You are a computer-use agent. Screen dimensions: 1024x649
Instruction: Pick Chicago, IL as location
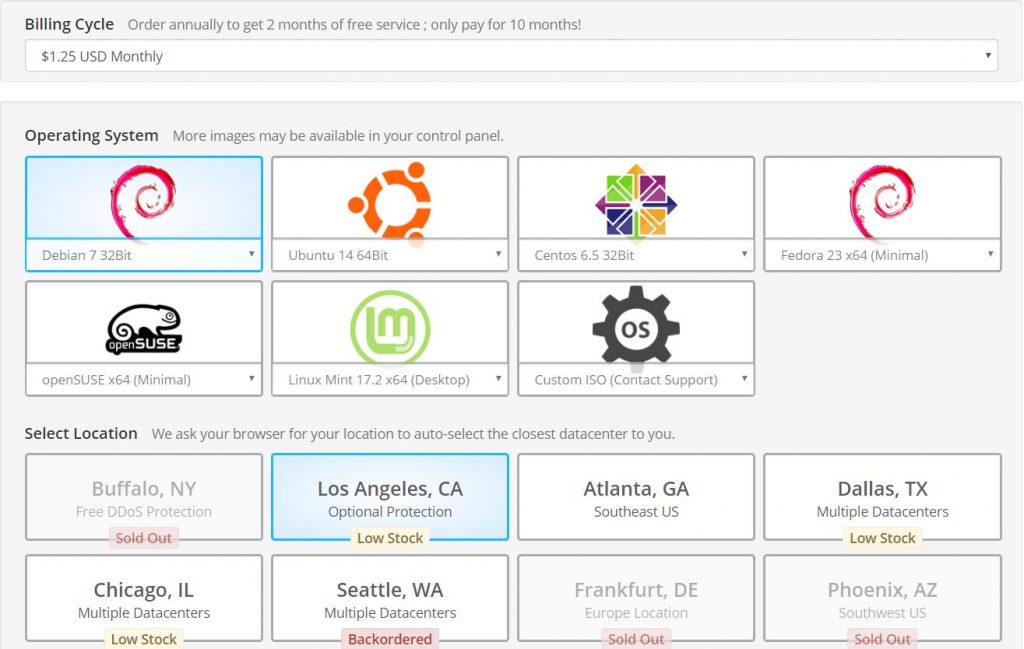(x=144, y=599)
